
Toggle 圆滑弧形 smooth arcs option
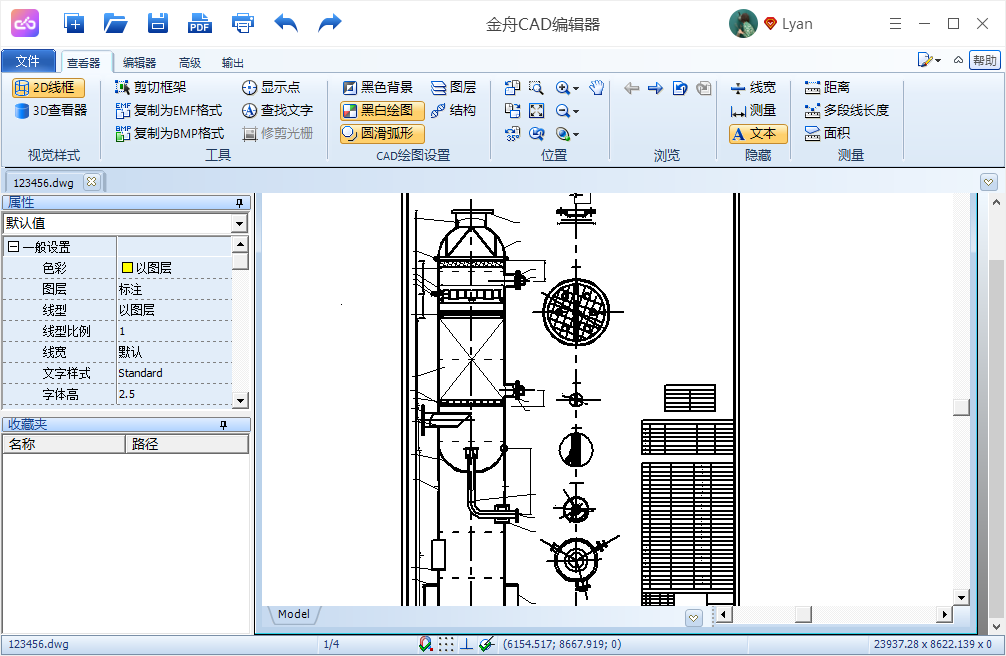pos(381,133)
